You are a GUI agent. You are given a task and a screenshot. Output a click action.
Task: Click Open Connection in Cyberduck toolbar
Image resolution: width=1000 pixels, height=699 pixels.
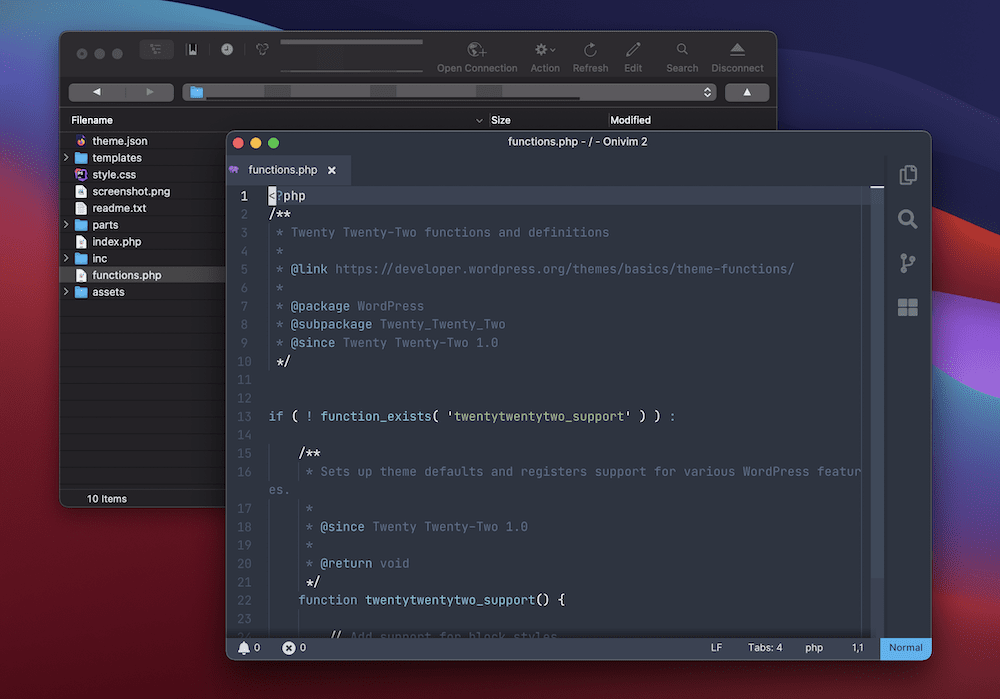[477, 57]
